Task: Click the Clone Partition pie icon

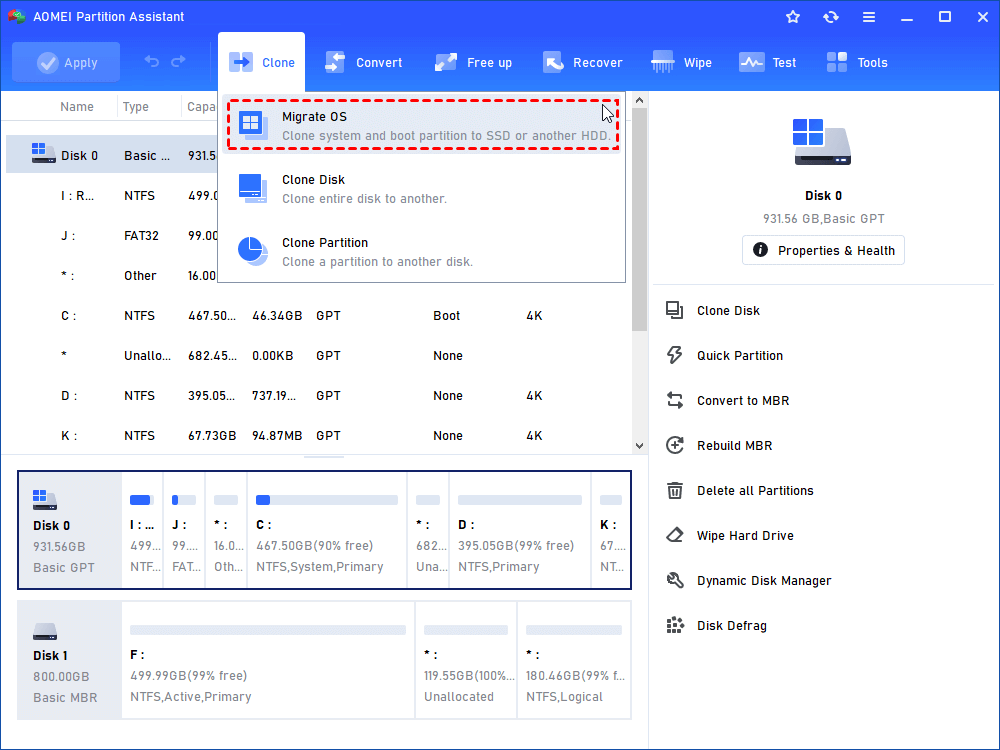Action: click(253, 251)
